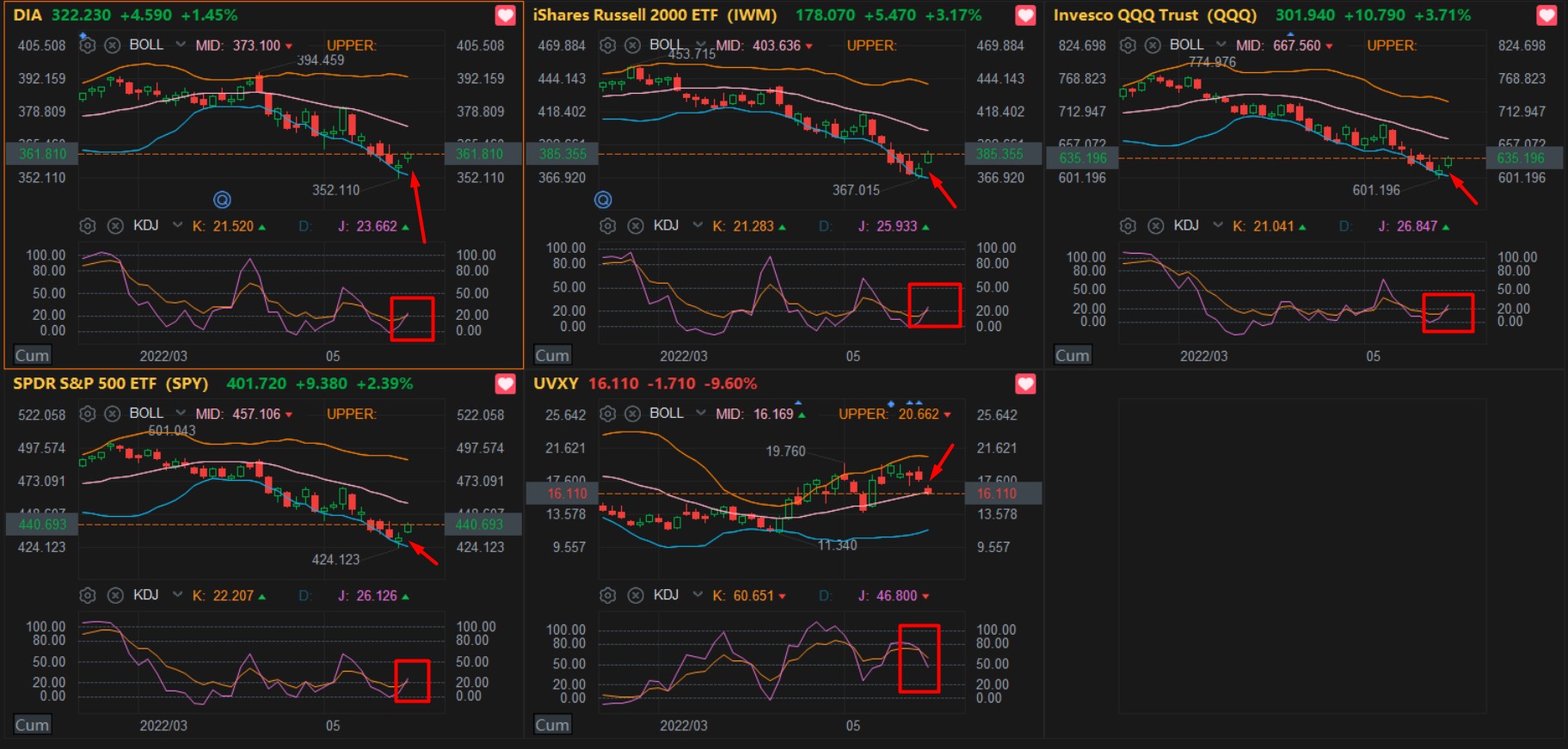1568x749 pixels.
Task: Expand BOLL dropdown in UVXY chart
Action: pos(700,413)
